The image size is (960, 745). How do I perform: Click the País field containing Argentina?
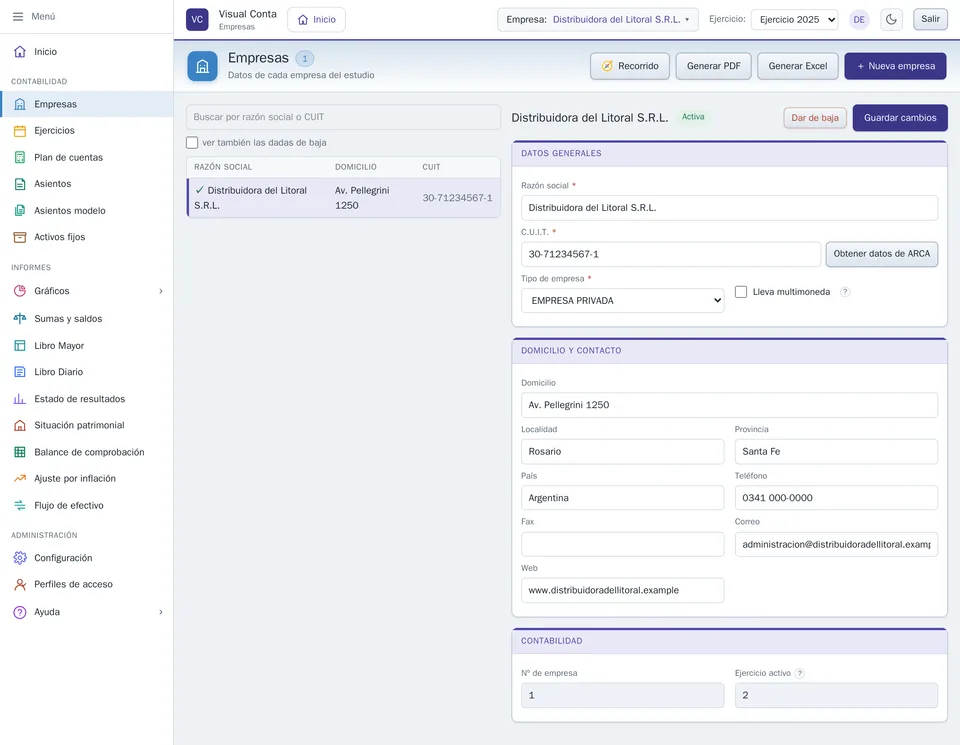pos(622,498)
